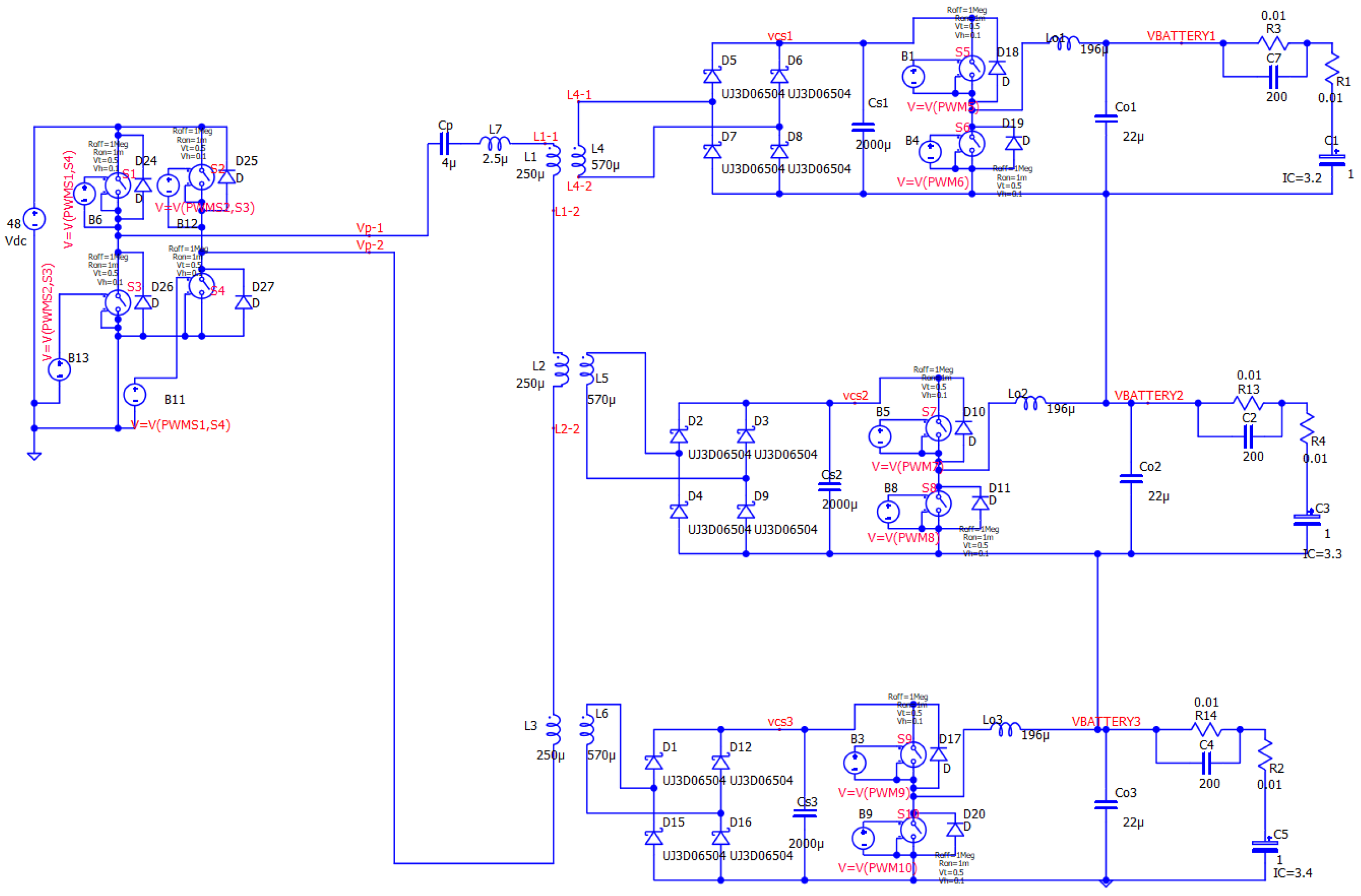Select the Cp 4µ capacitor symbol
Viewport: 1361px width, 896px height.
pyautogui.click(x=445, y=144)
